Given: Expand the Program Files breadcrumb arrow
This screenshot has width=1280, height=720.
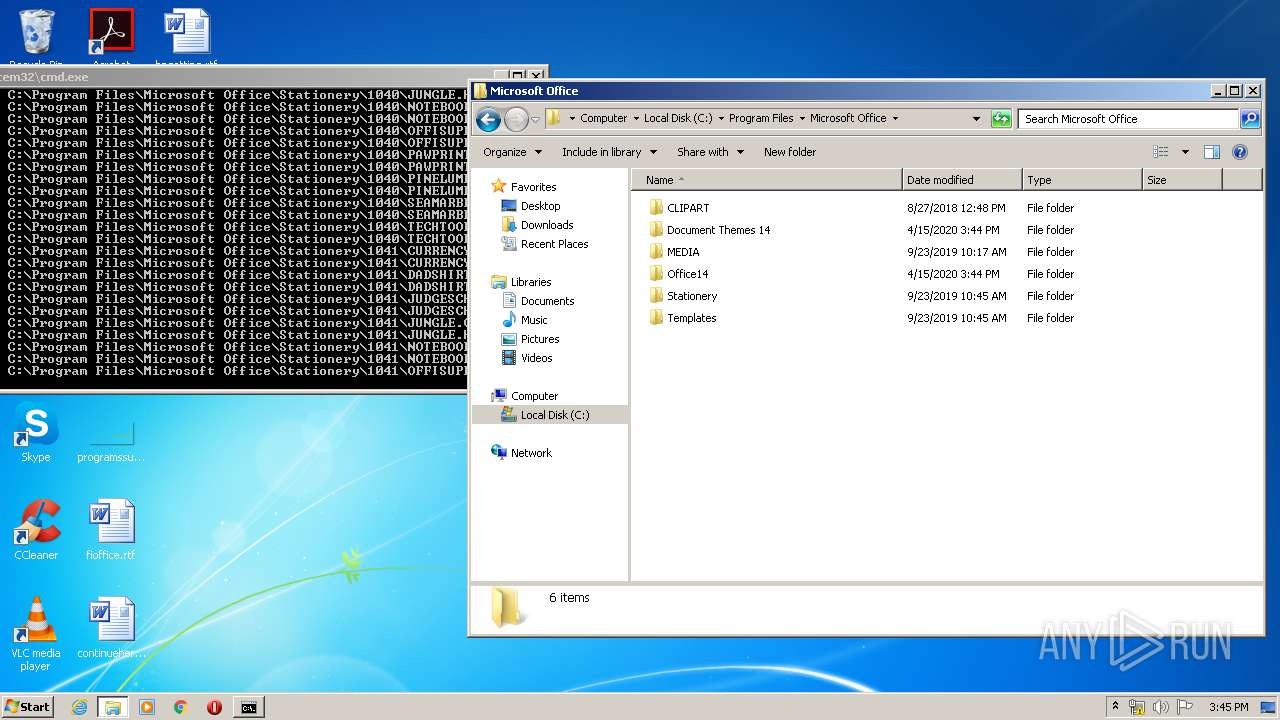Looking at the screenshot, I should click(x=802, y=118).
